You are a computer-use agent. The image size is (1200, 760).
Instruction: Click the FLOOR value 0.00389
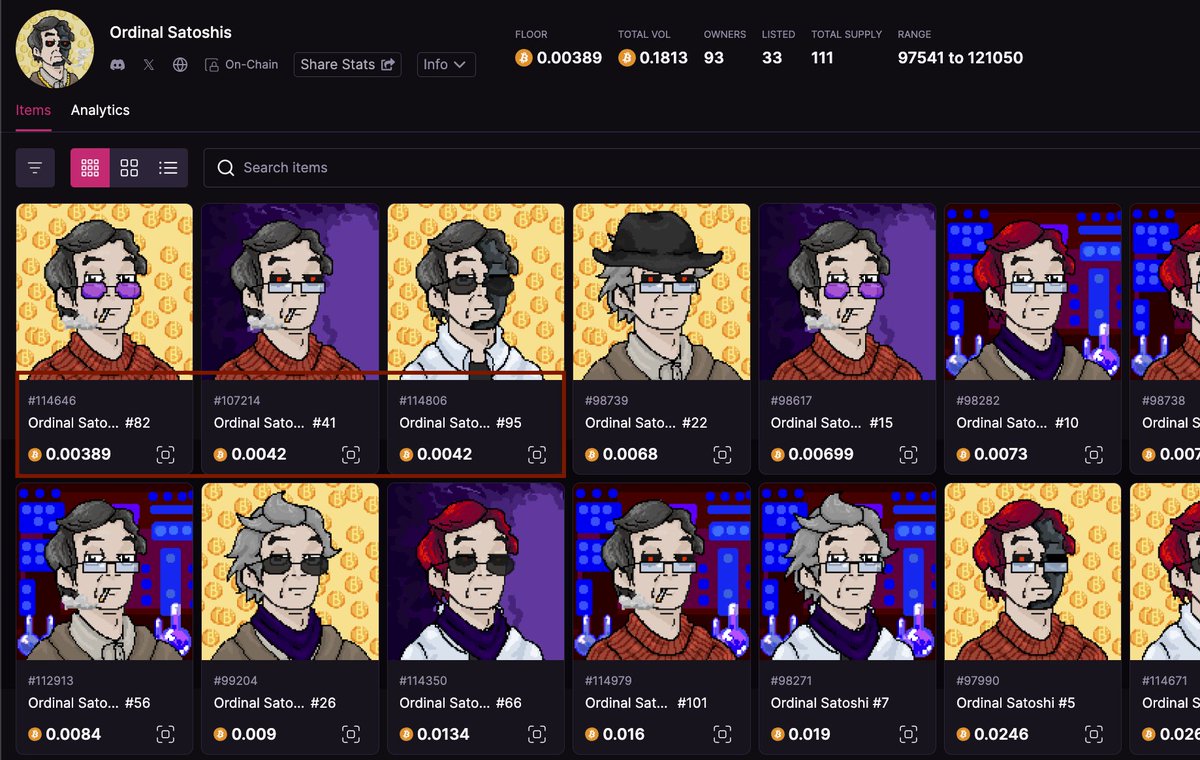point(569,58)
